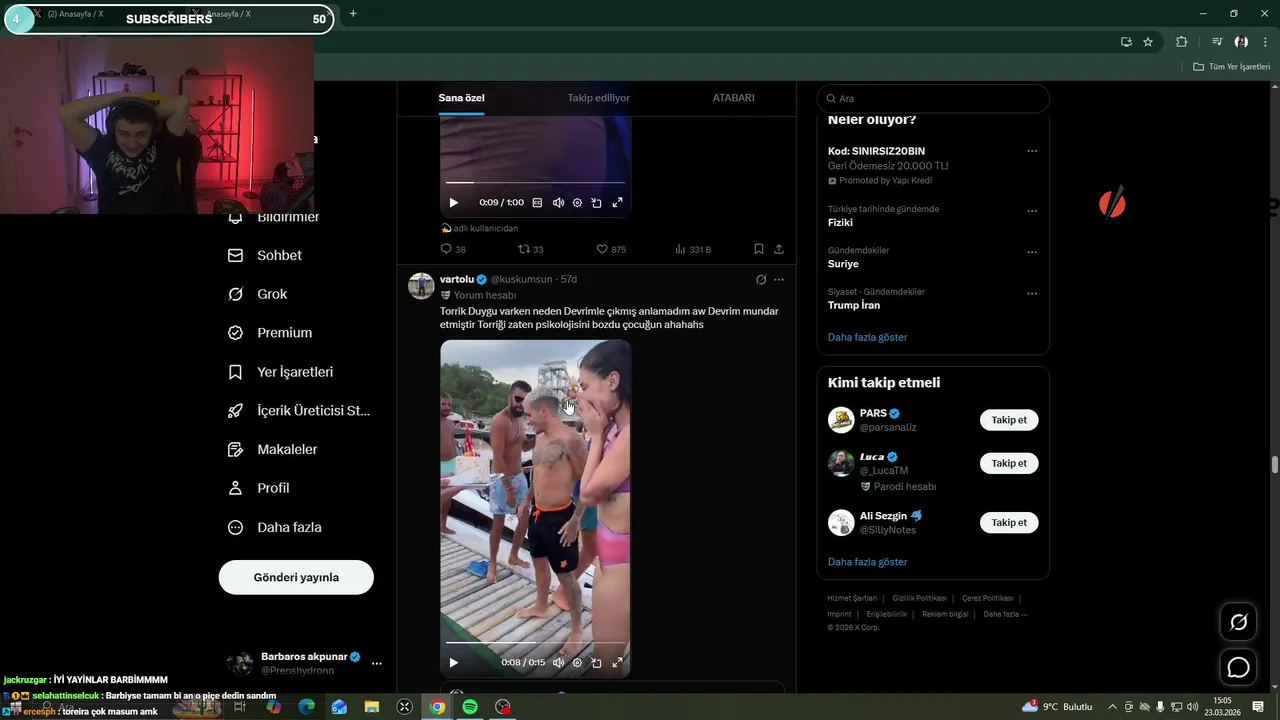This screenshot has height=720, width=1280.
Task: Open options for Fiziki trend
Action: click(1032, 211)
